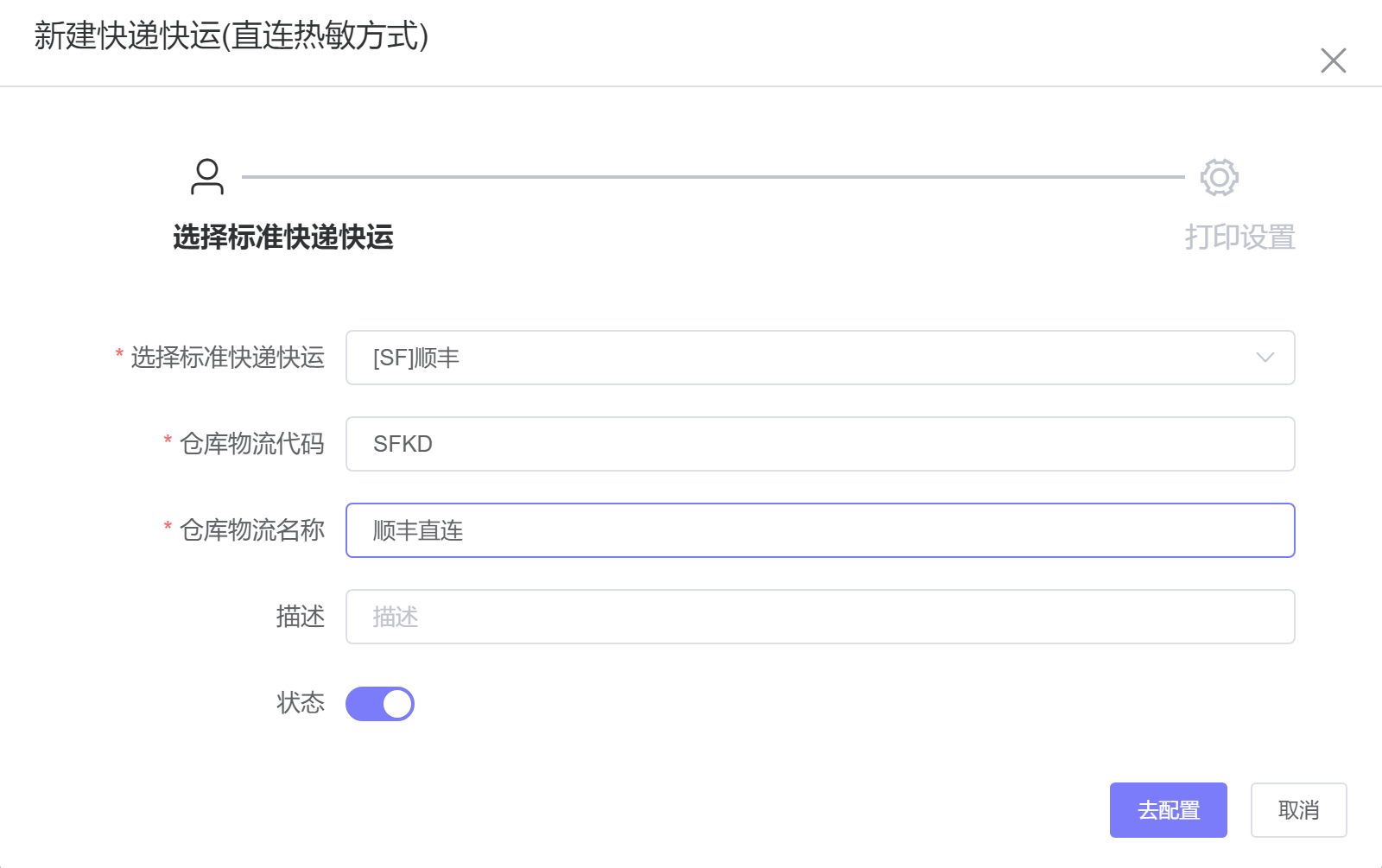
Task: Select the bold 选择标准快递快运 step title
Action: pyautogui.click(x=283, y=237)
